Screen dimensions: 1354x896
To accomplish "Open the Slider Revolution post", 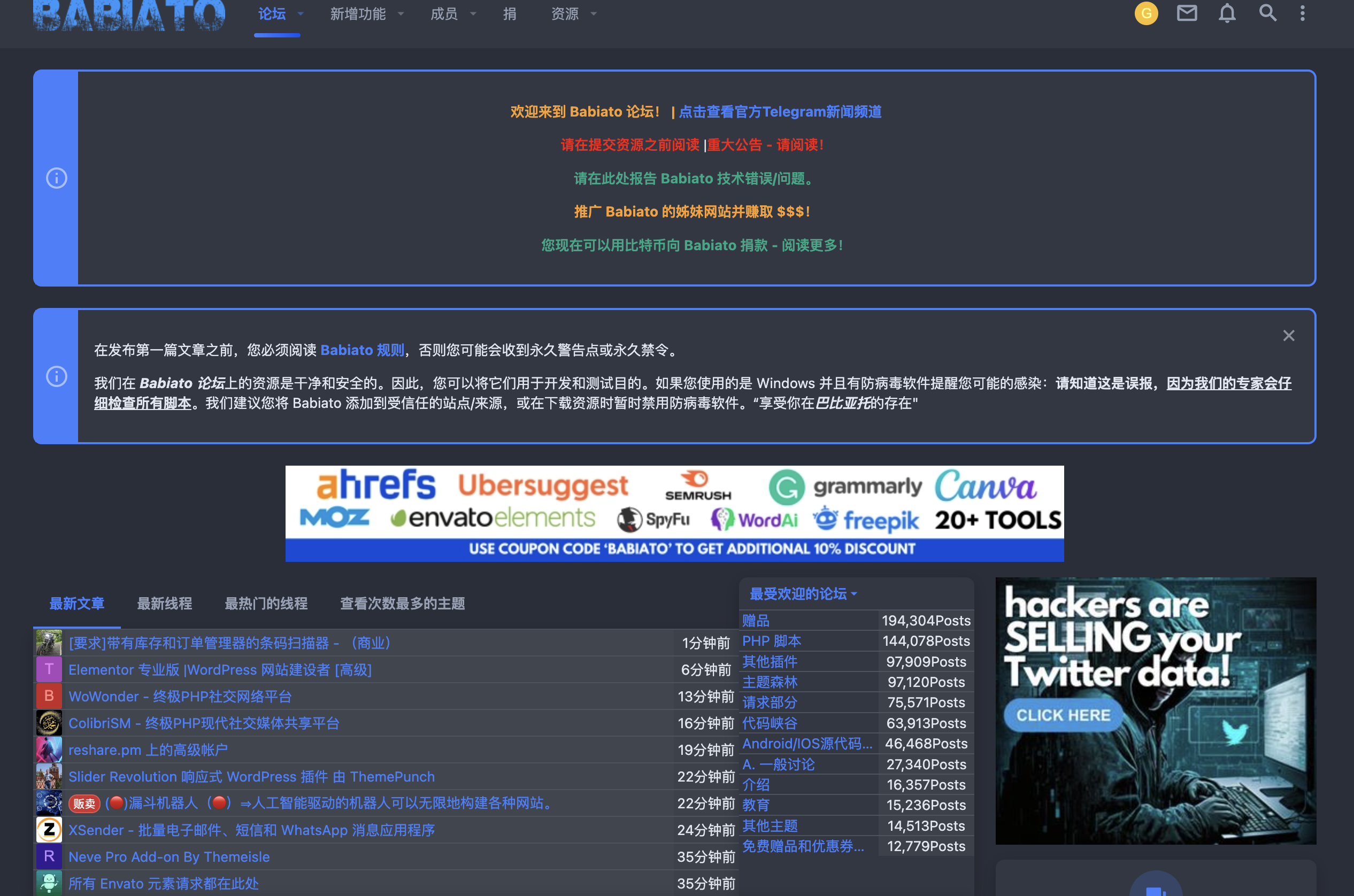I will click(x=251, y=777).
